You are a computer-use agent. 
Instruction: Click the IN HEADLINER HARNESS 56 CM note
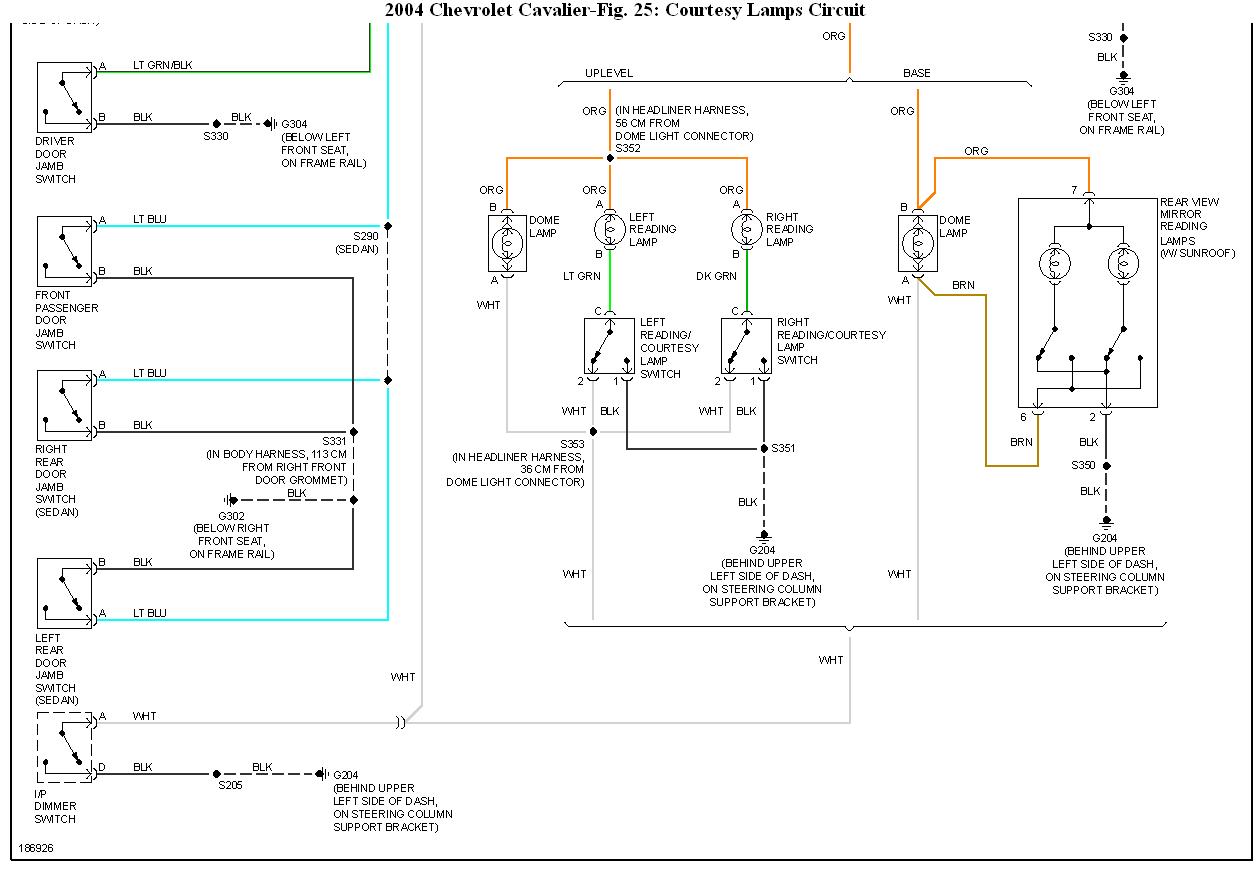(684, 123)
